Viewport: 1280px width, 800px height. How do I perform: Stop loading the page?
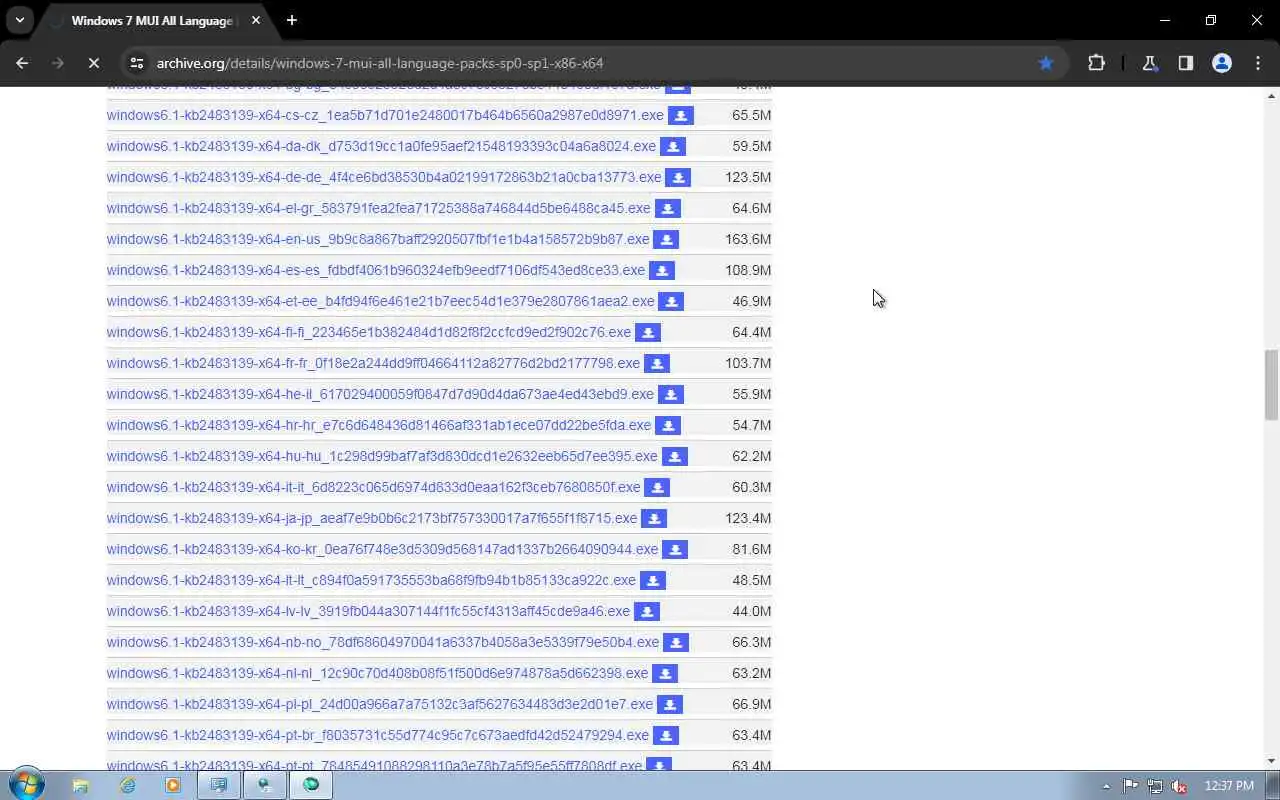(93, 63)
